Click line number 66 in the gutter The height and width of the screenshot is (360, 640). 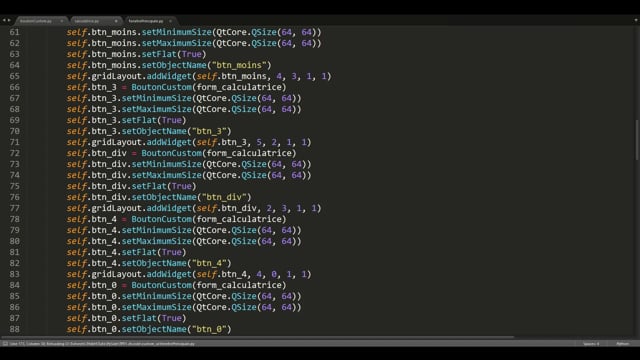14,87
